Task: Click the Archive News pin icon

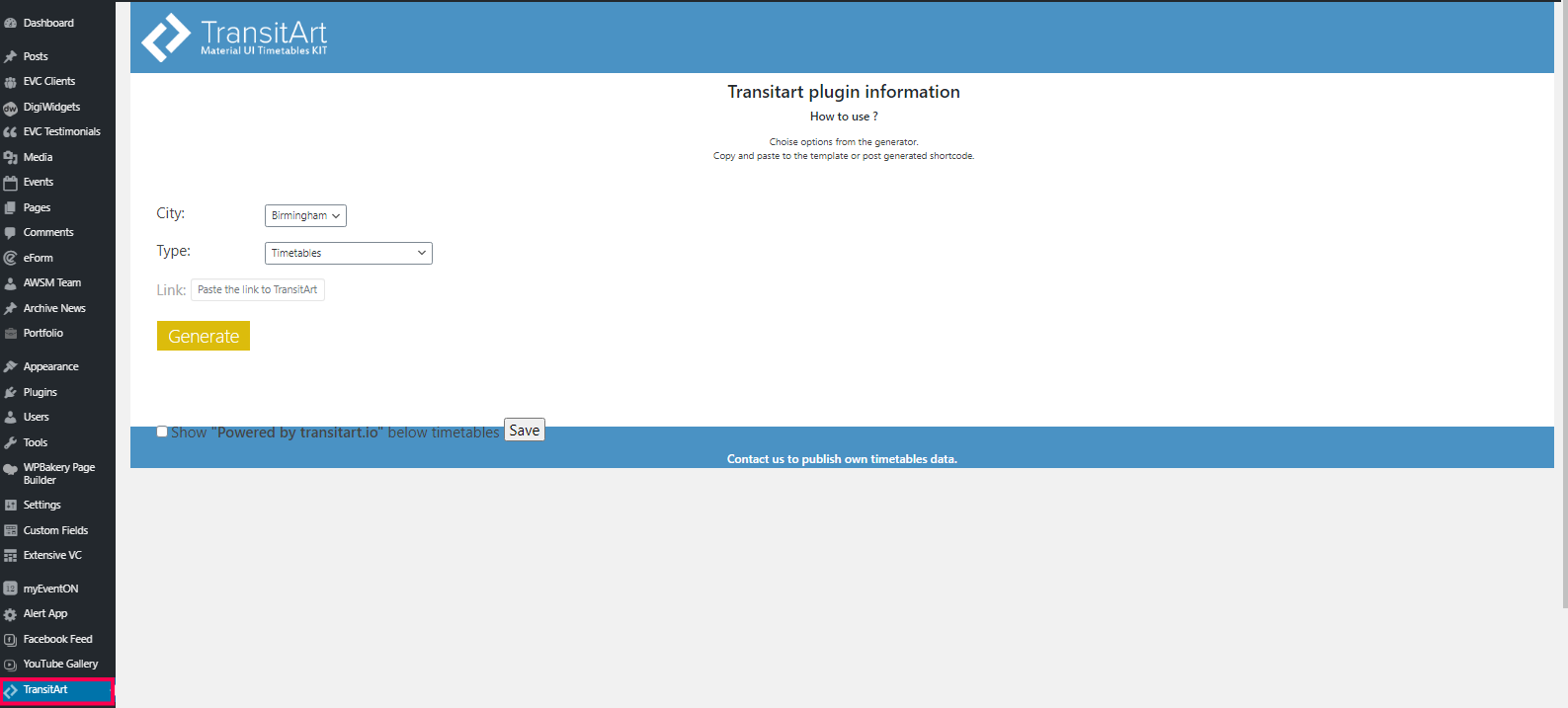Action: click(11, 309)
